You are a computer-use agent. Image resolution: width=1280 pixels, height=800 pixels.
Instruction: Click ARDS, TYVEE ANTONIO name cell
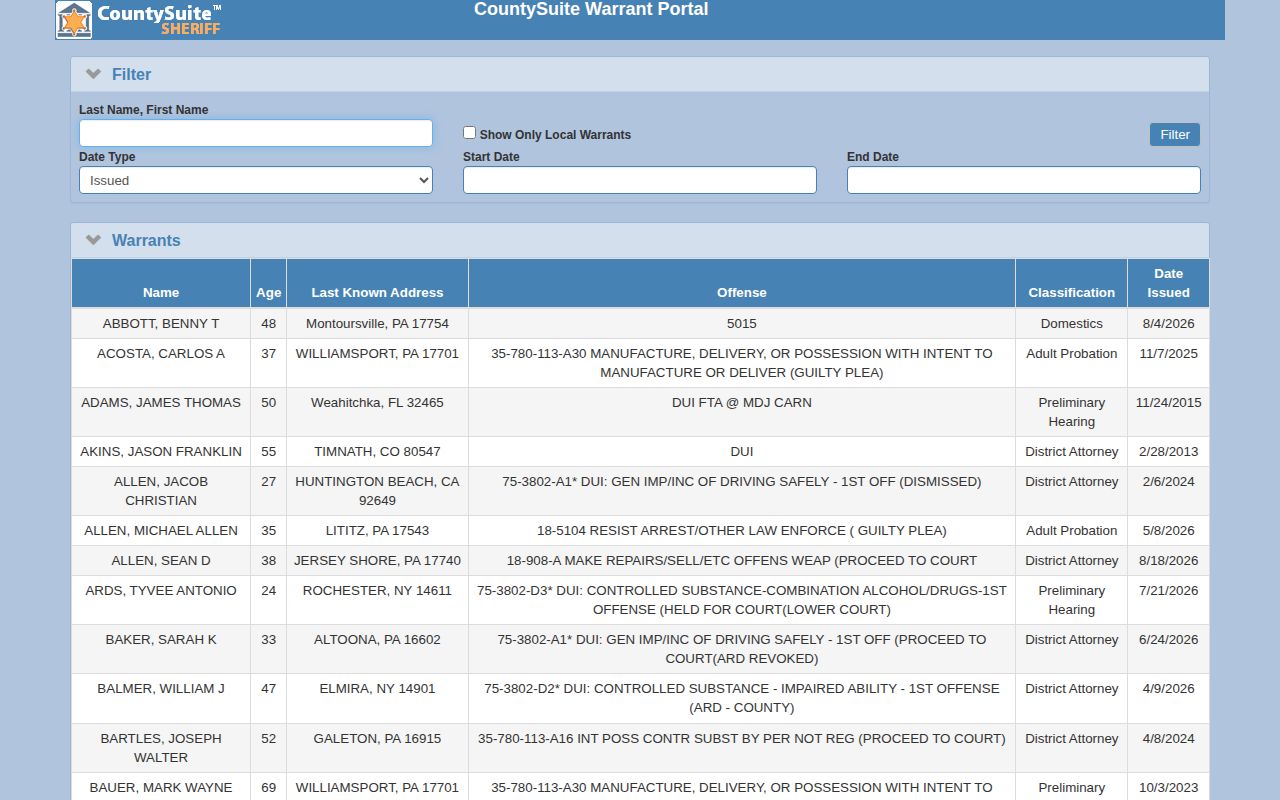[161, 600]
